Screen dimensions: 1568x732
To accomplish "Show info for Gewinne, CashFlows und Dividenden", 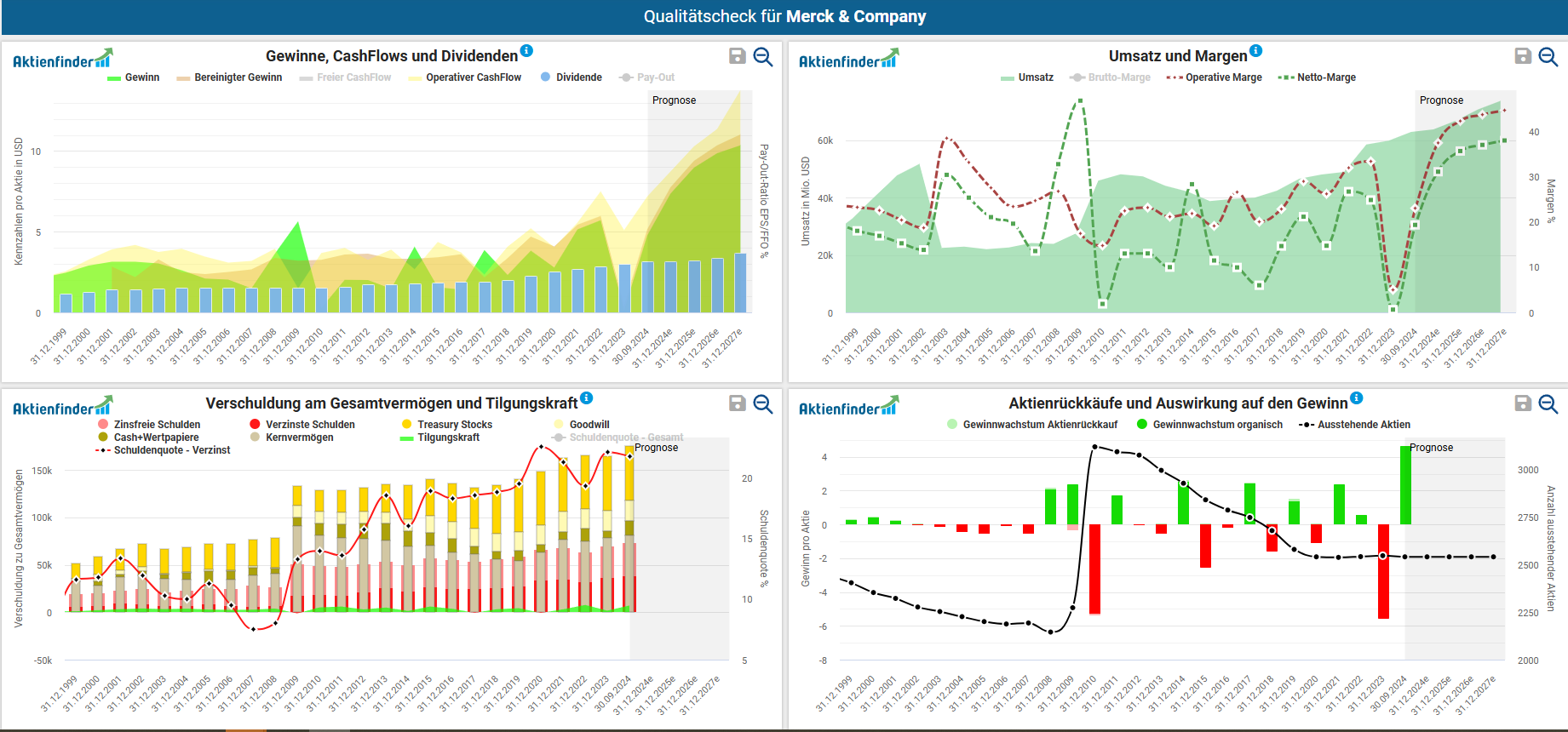I will pos(526,51).
